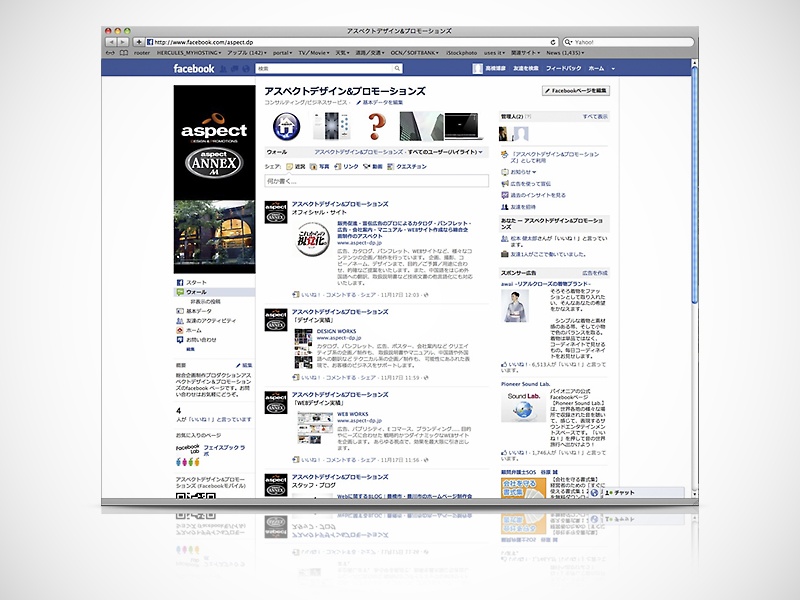The height and width of the screenshot is (600, 800).
Task: Open messages icon beside facebook logo
Action: [x=235, y=68]
